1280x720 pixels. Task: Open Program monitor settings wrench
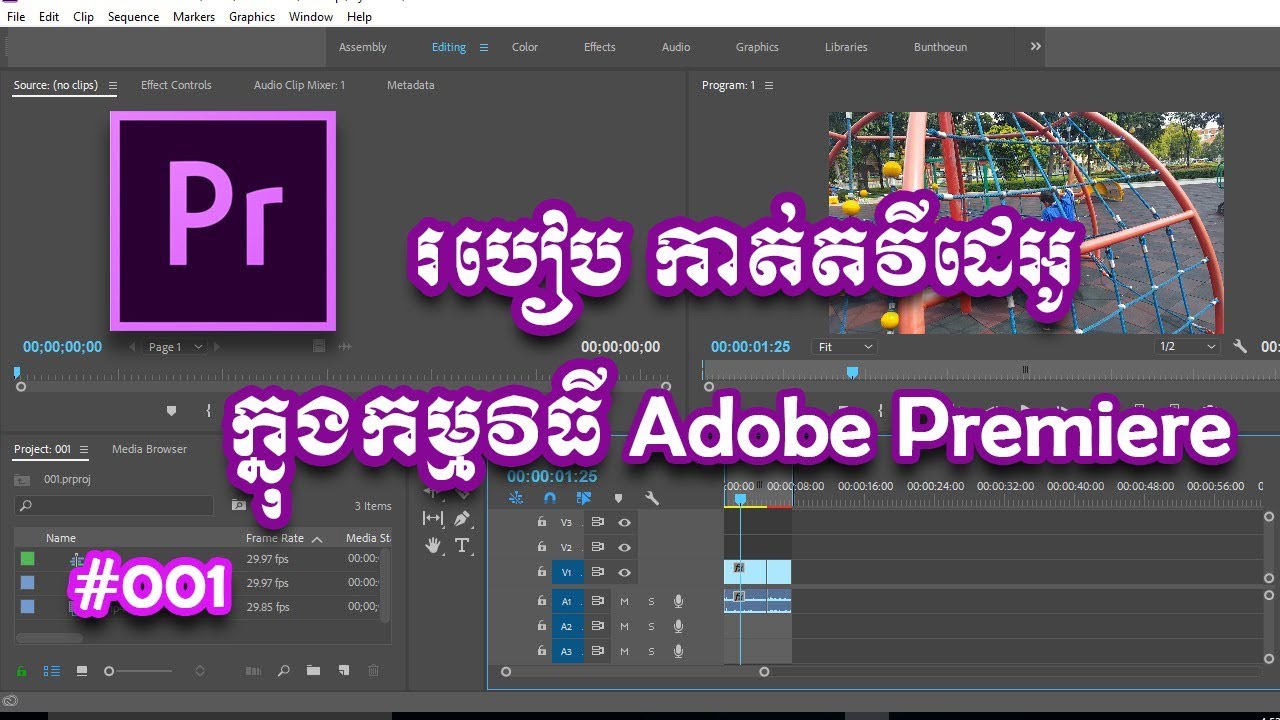coord(1240,347)
